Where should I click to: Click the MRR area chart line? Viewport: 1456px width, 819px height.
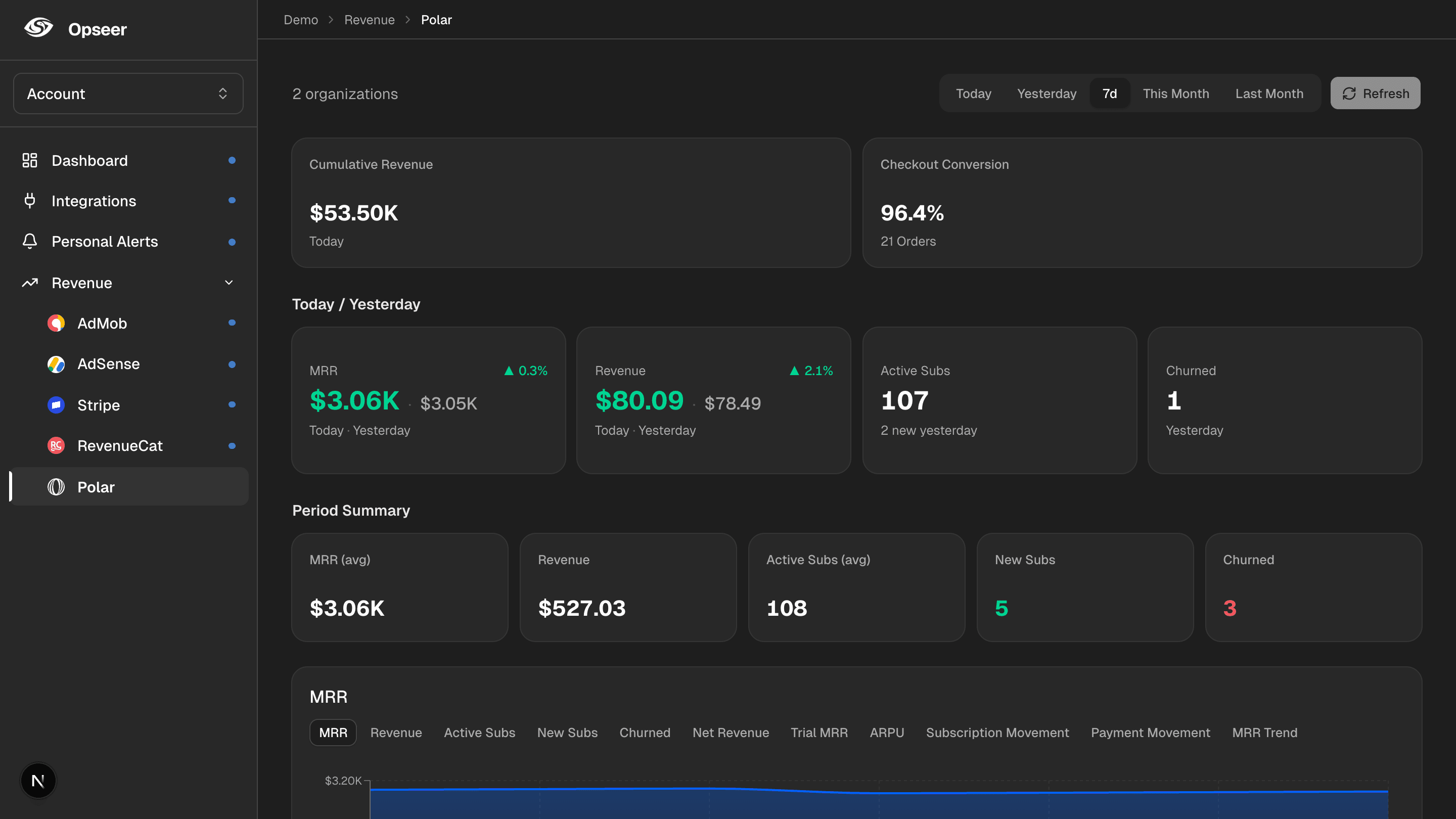click(878, 791)
